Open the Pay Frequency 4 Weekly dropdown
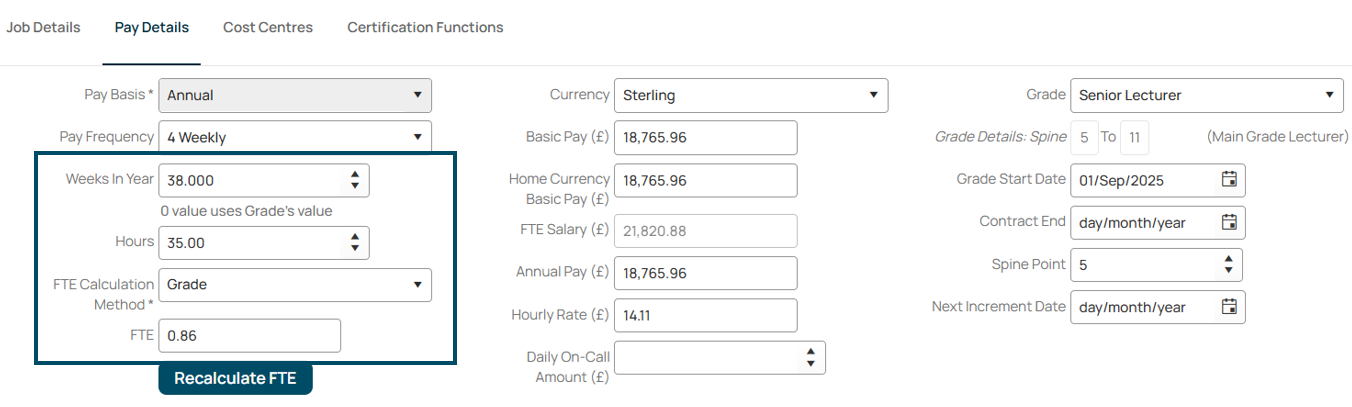The image size is (1352, 407). click(295, 137)
